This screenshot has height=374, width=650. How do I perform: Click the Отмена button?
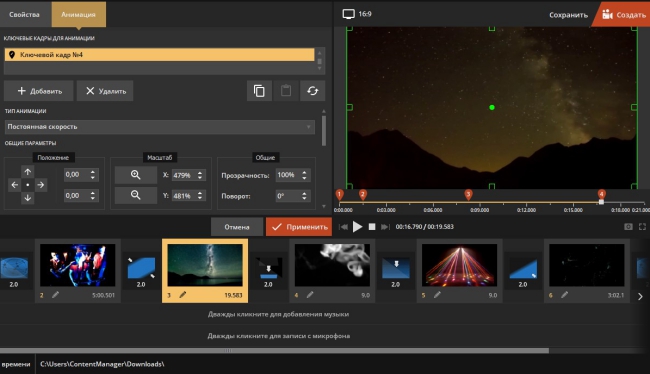click(237, 227)
